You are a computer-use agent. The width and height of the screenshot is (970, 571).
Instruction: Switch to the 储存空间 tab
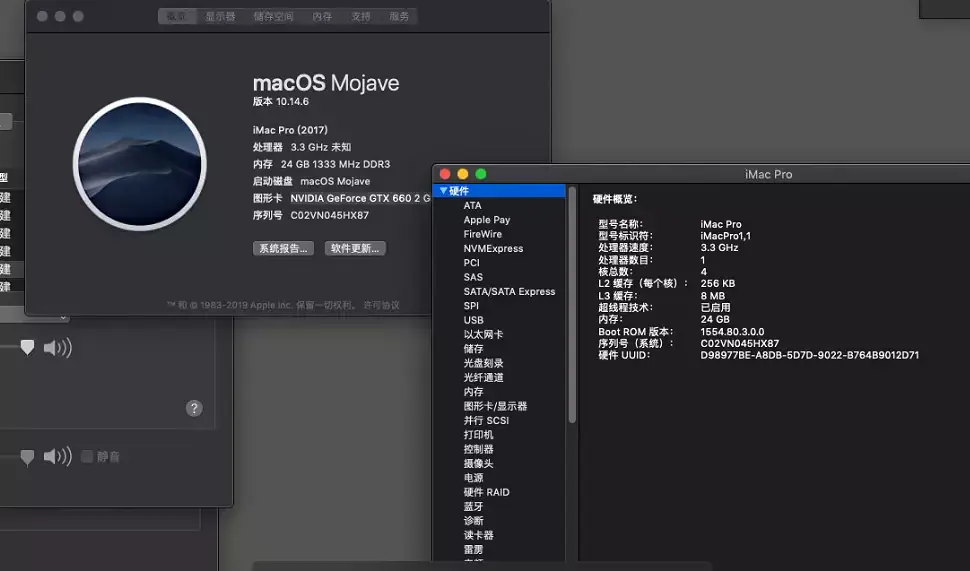[x=273, y=16]
